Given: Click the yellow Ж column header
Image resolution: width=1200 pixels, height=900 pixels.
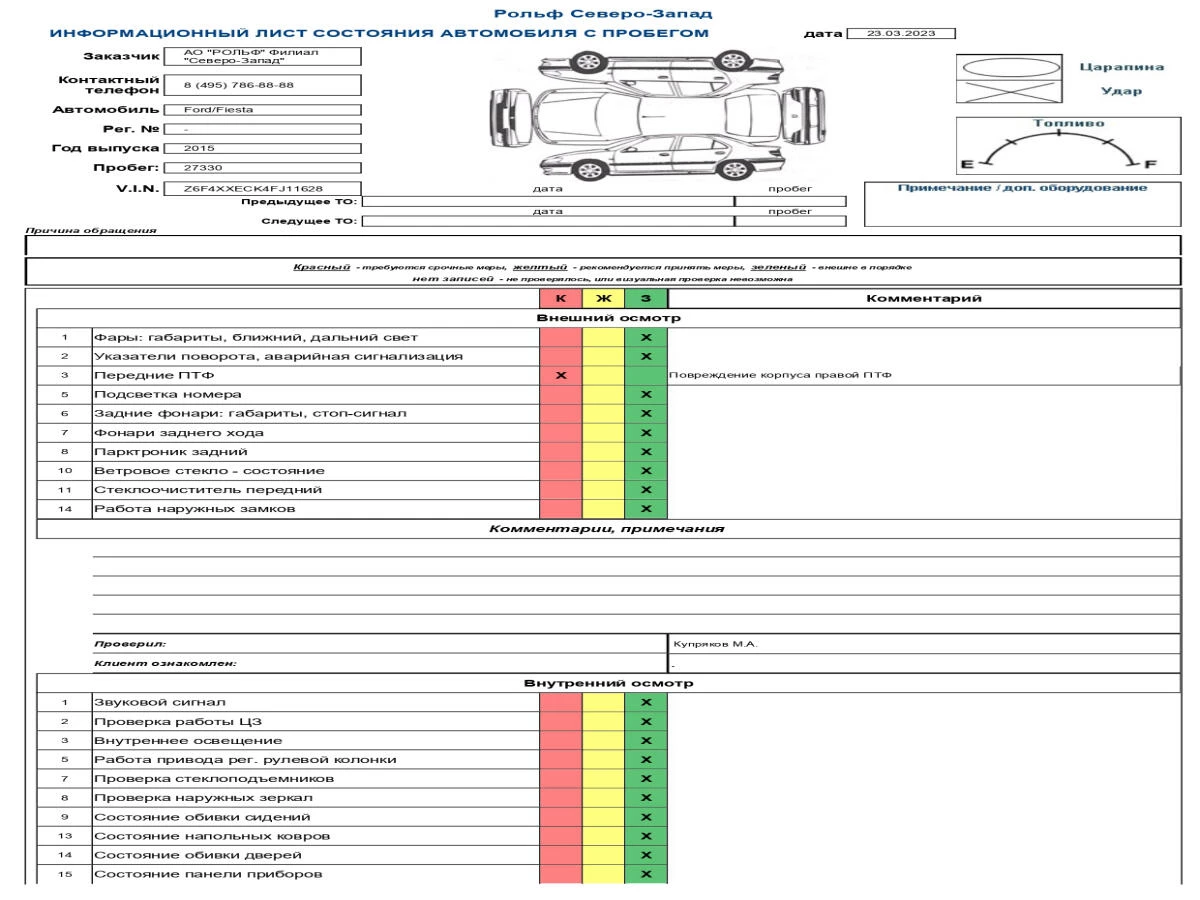Looking at the screenshot, I should point(603,298).
